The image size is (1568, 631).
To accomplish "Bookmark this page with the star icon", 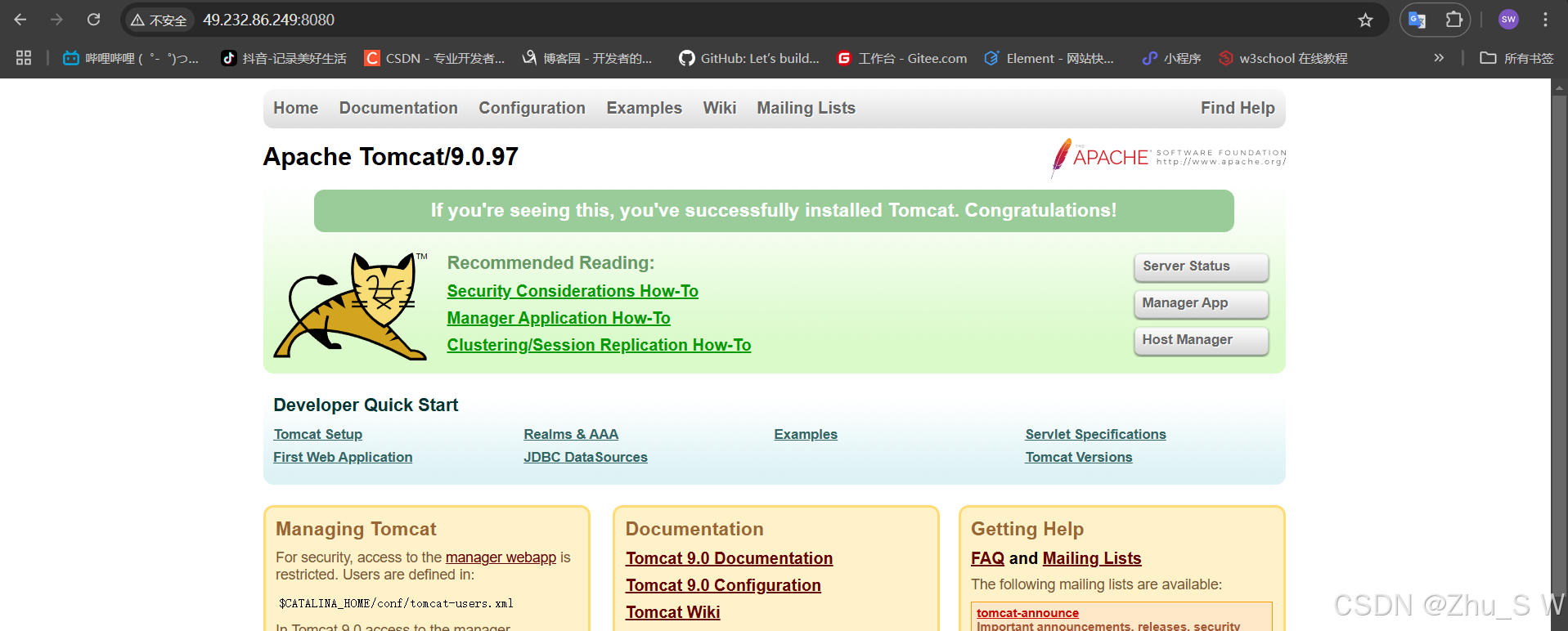I will coord(1365,20).
